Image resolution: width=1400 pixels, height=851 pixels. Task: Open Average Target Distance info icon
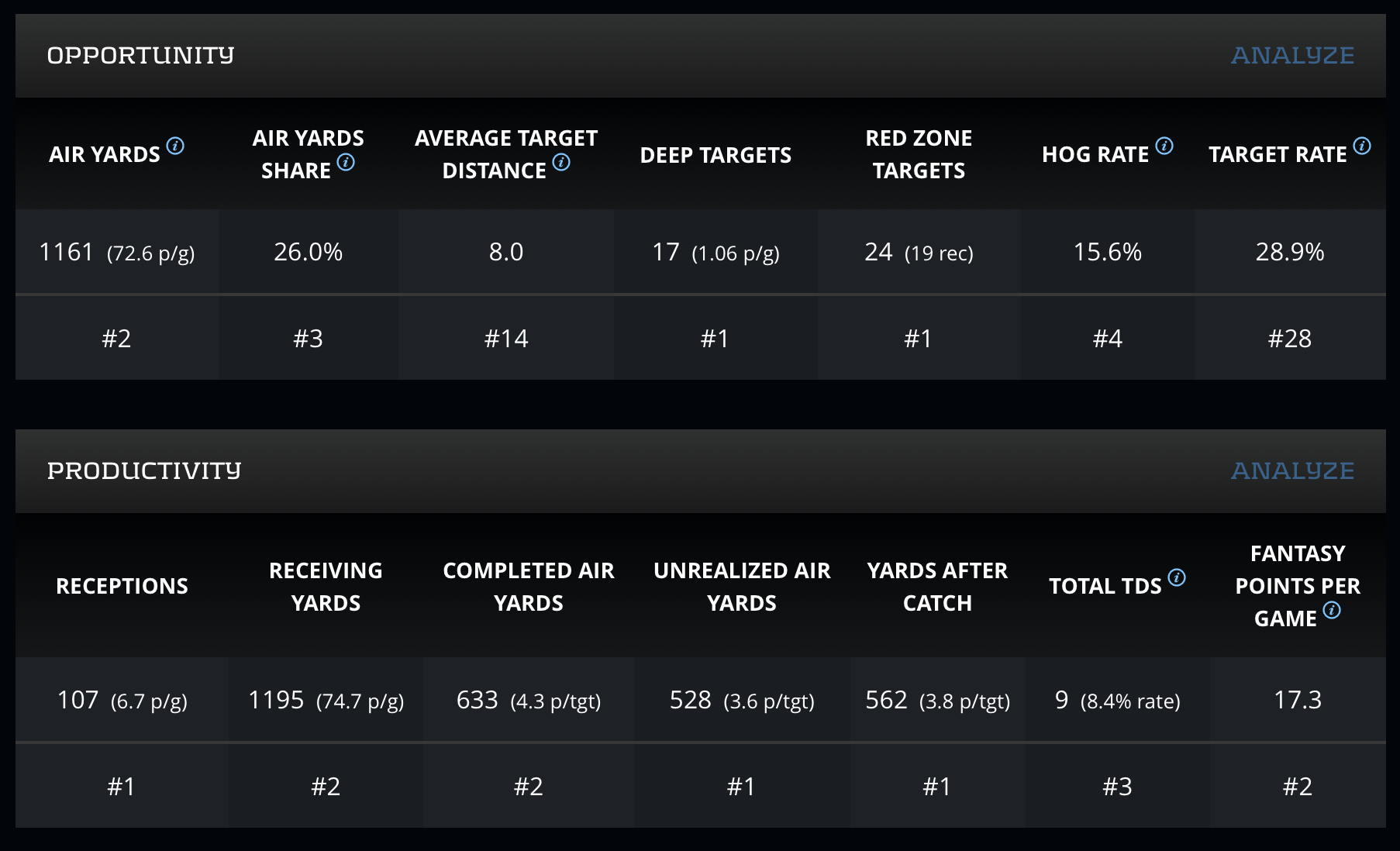561,162
